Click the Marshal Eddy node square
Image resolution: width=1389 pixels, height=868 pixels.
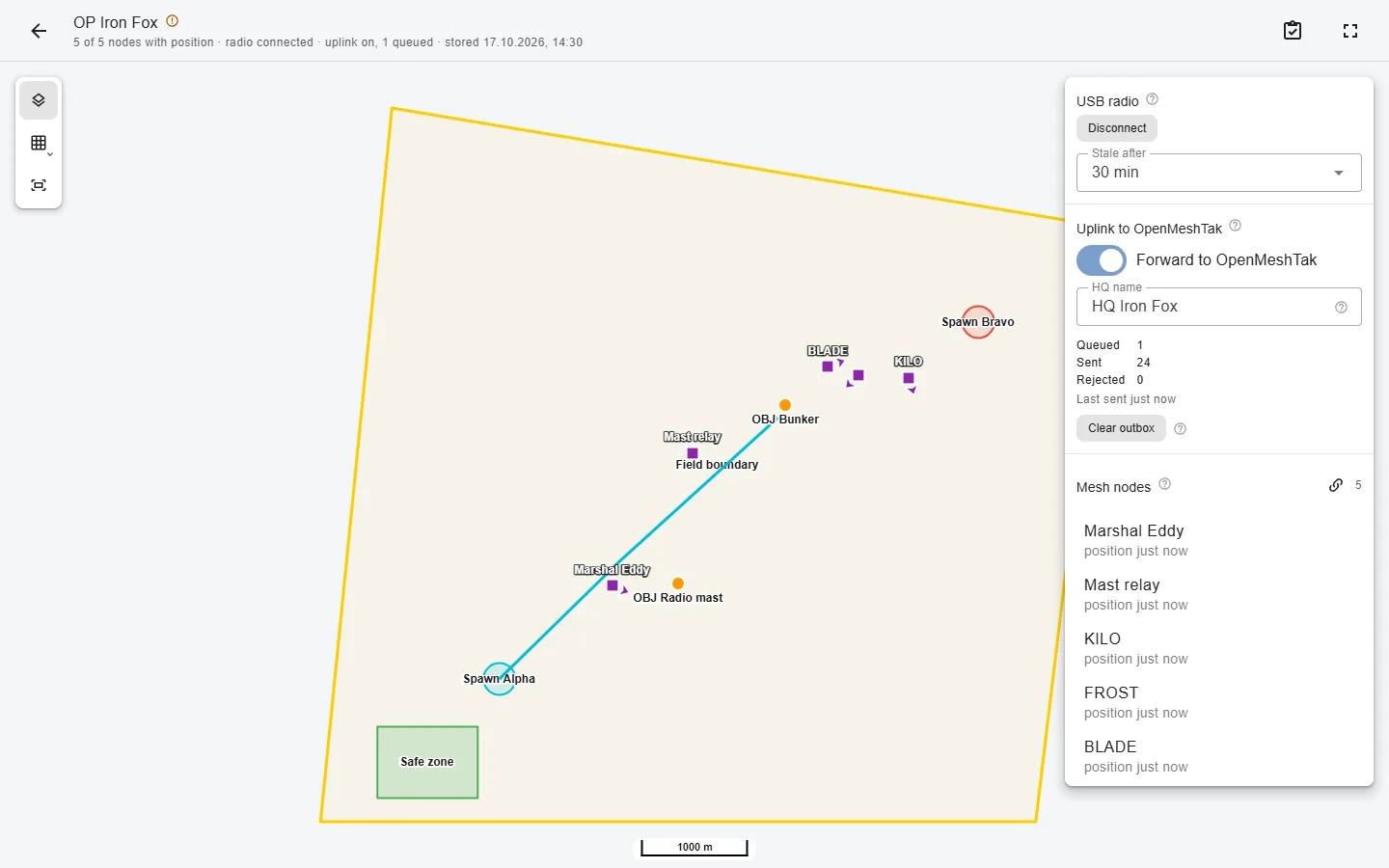click(613, 585)
